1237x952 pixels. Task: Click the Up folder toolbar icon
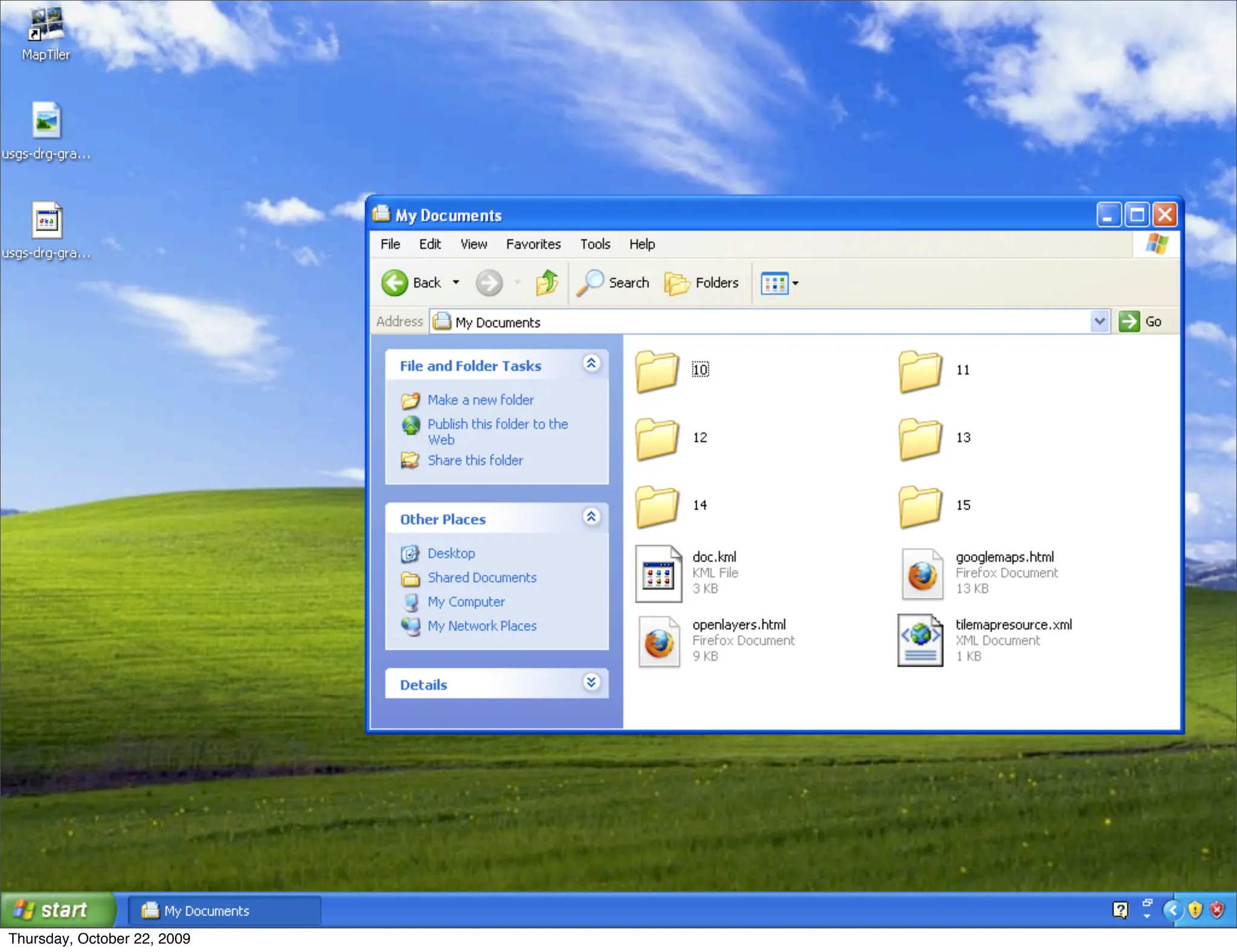tap(547, 283)
